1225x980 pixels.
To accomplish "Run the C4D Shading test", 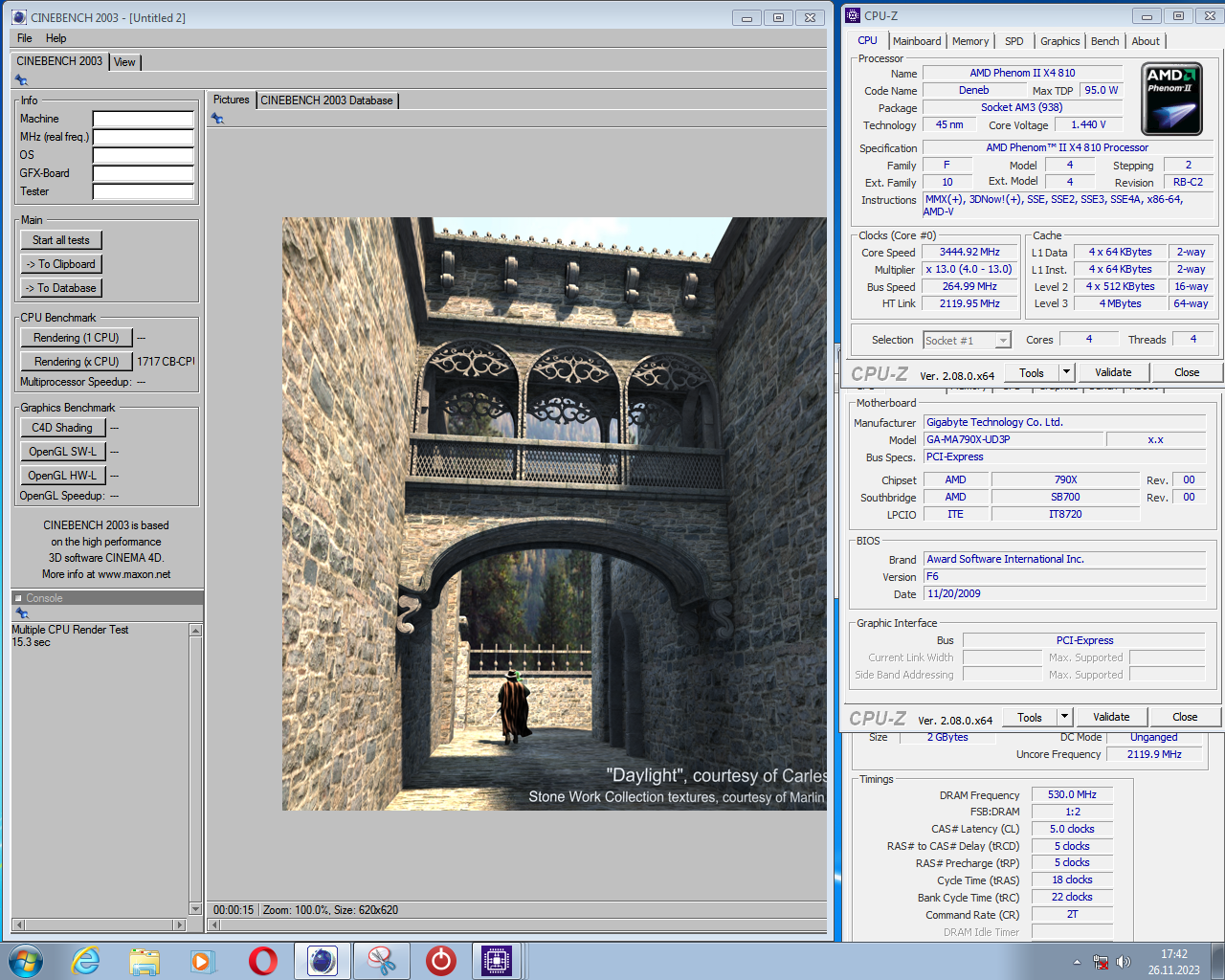I will click(62, 428).
